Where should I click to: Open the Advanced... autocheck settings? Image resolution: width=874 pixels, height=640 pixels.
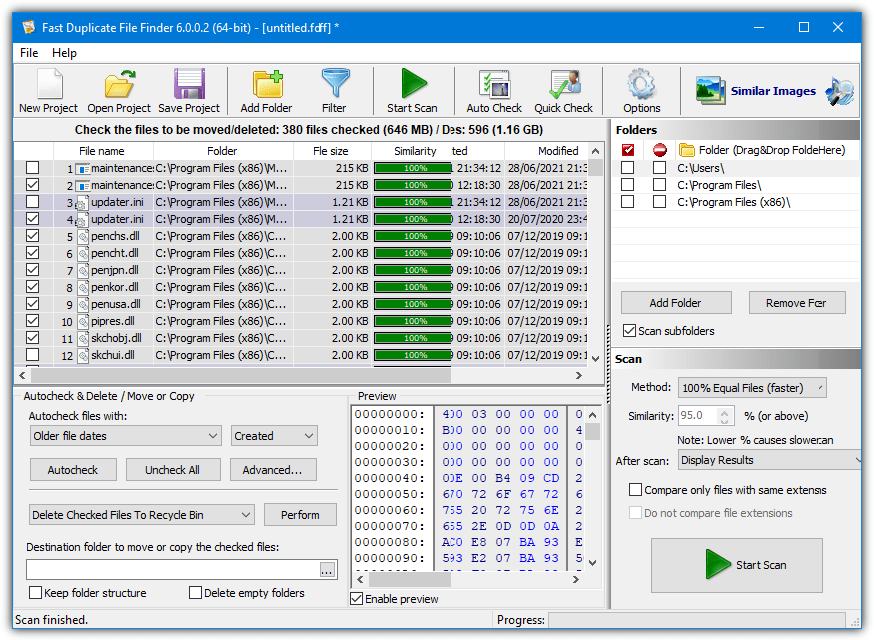coord(273,470)
